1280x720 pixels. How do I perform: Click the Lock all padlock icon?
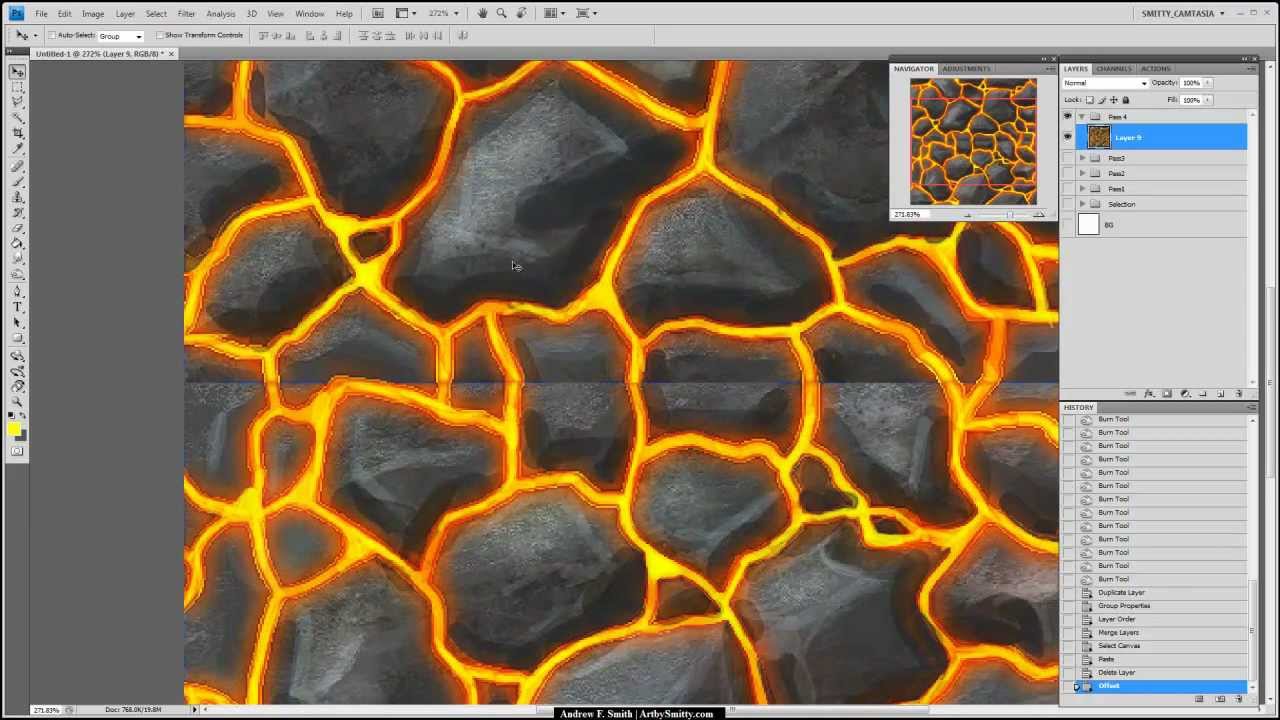(1126, 100)
